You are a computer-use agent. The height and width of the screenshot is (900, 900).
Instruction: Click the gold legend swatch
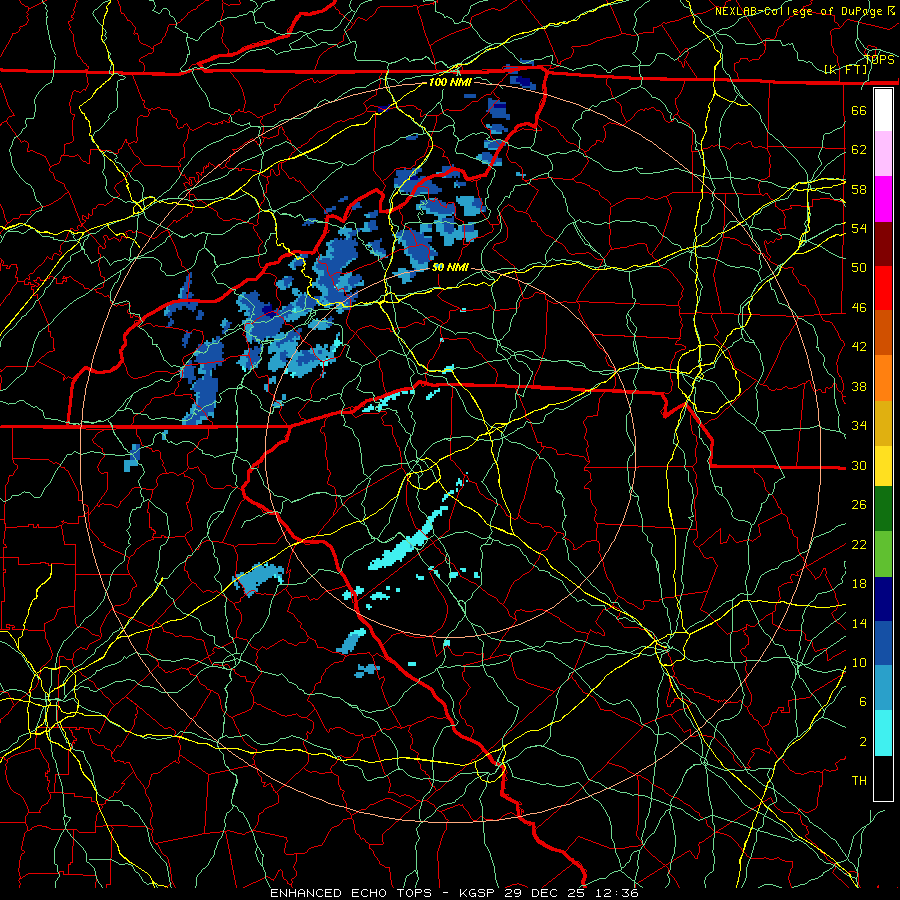tap(883, 423)
